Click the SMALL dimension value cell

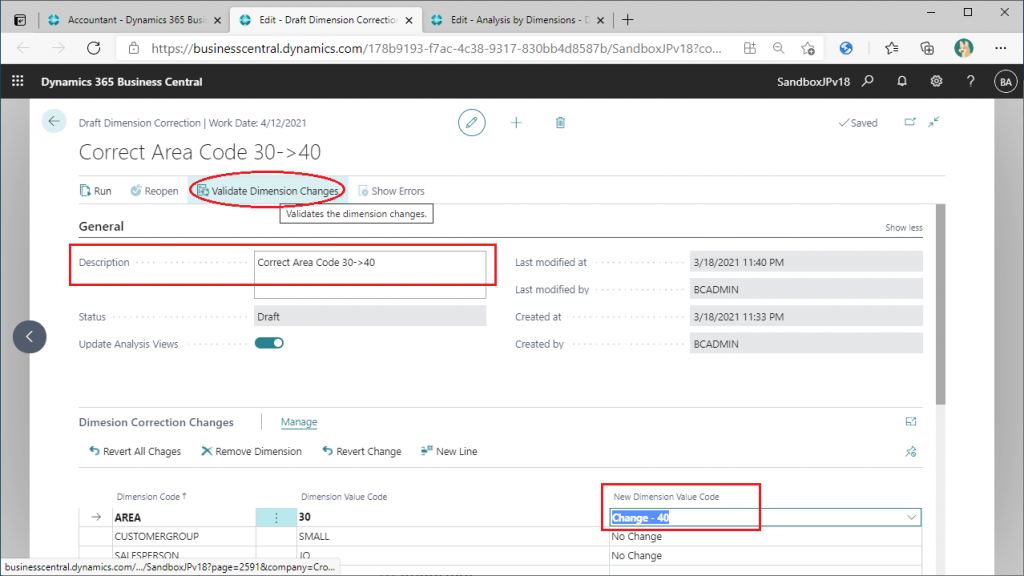tap(453, 536)
